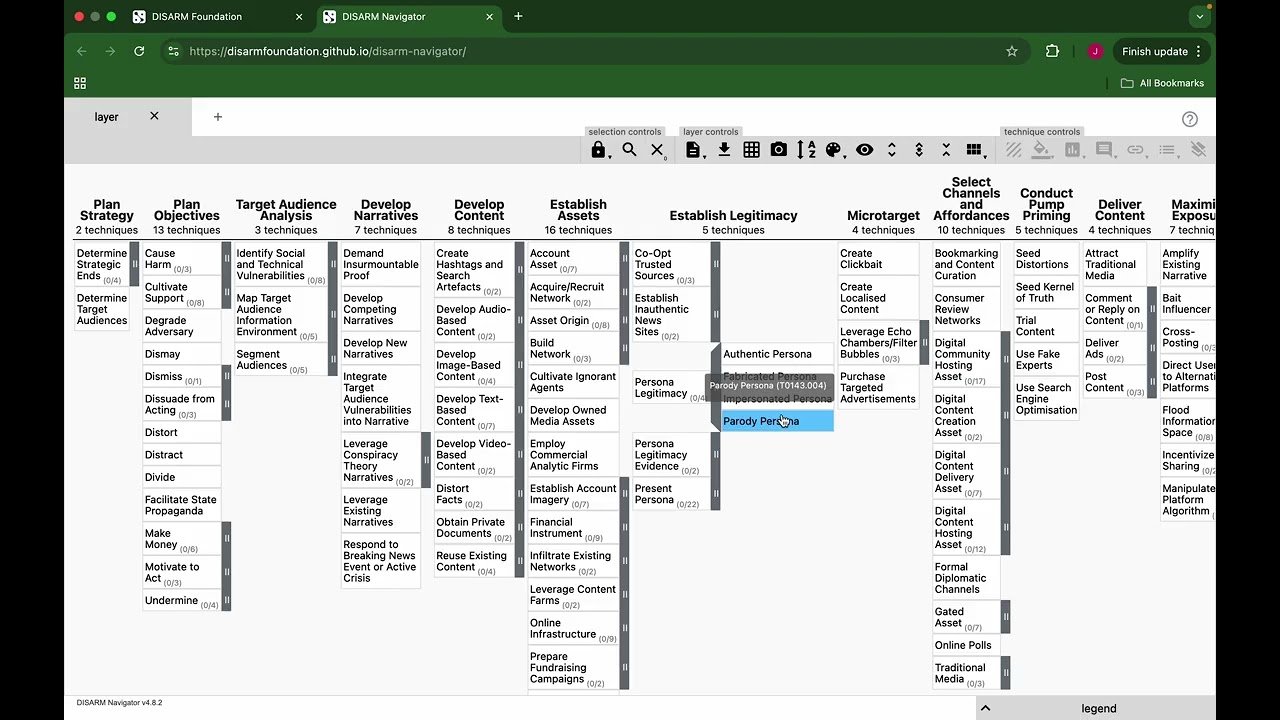This screenshot has height=720, width=1280.
Task: Open the All Bookmarks folder
Action: pos(1162,83)
